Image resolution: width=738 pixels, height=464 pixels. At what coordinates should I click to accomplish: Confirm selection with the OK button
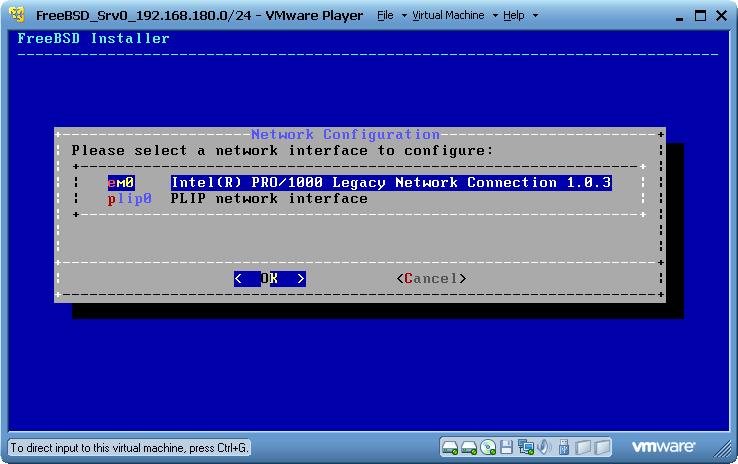(270, 279)
